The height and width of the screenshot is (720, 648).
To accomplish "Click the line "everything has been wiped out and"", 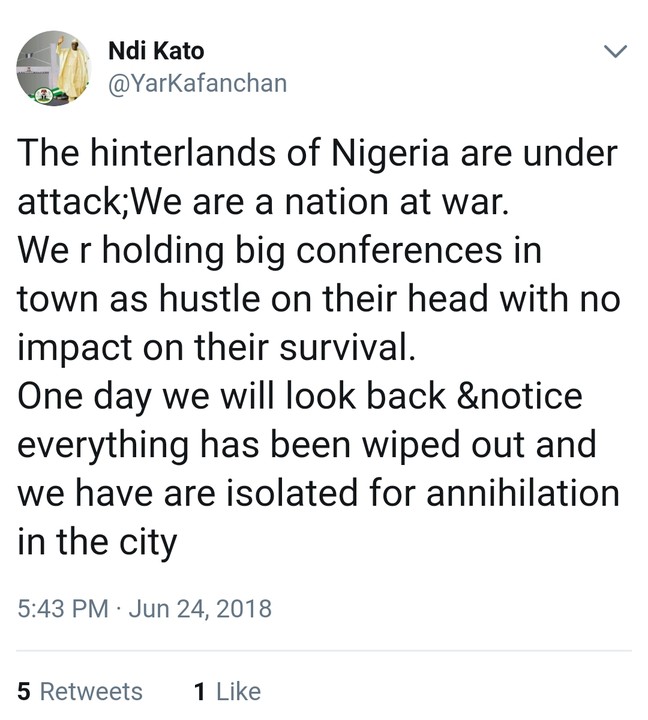I will [x=308, y=444].
